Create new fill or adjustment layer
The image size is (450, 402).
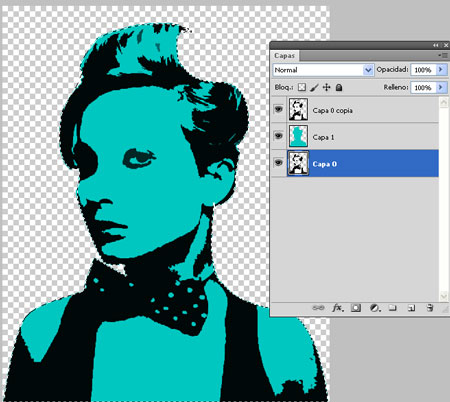pyautogui.click(x=374, y=308)
